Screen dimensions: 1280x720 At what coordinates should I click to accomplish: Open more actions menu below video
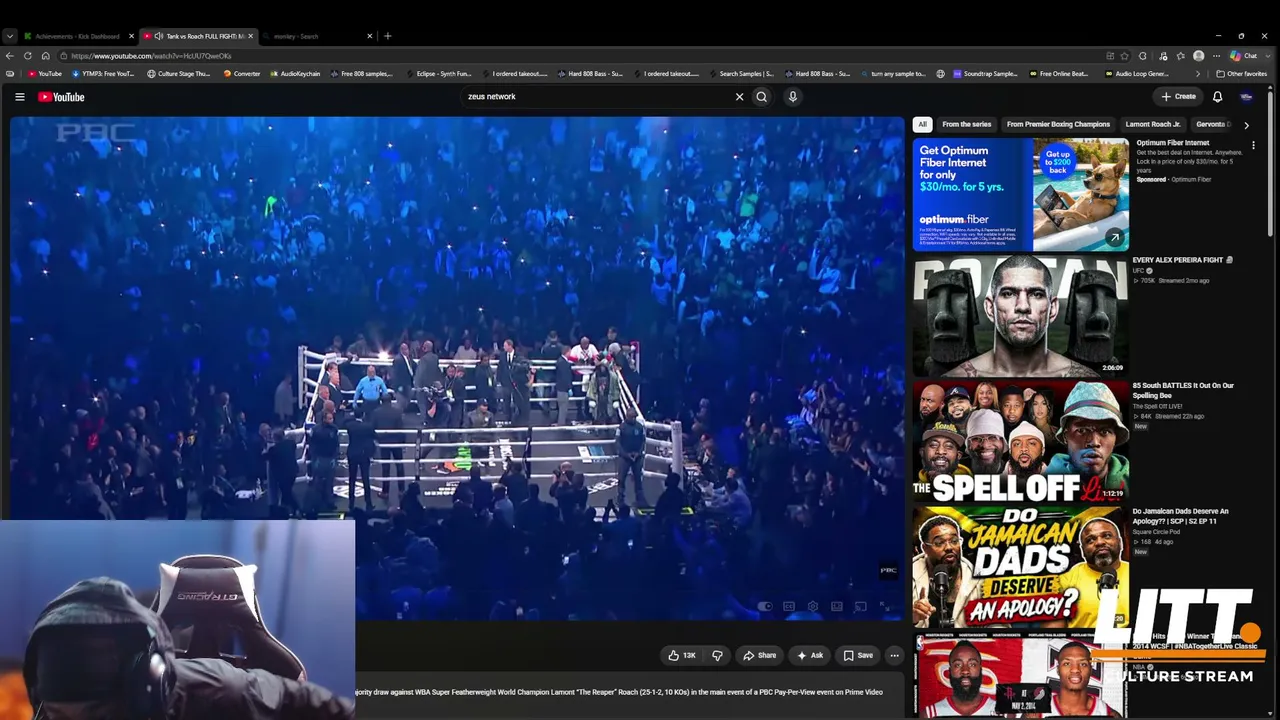pos(894,656)
